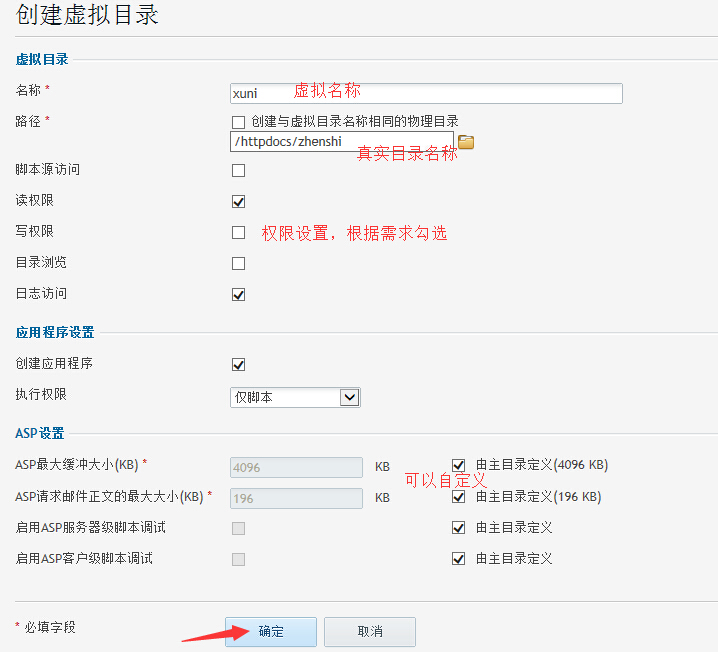Uncheck 由主目录定义 for ASP服务器级脚本调试
The height and width of the screenshot is (652, 718).
pyautogui.click(x=459, y=528)
